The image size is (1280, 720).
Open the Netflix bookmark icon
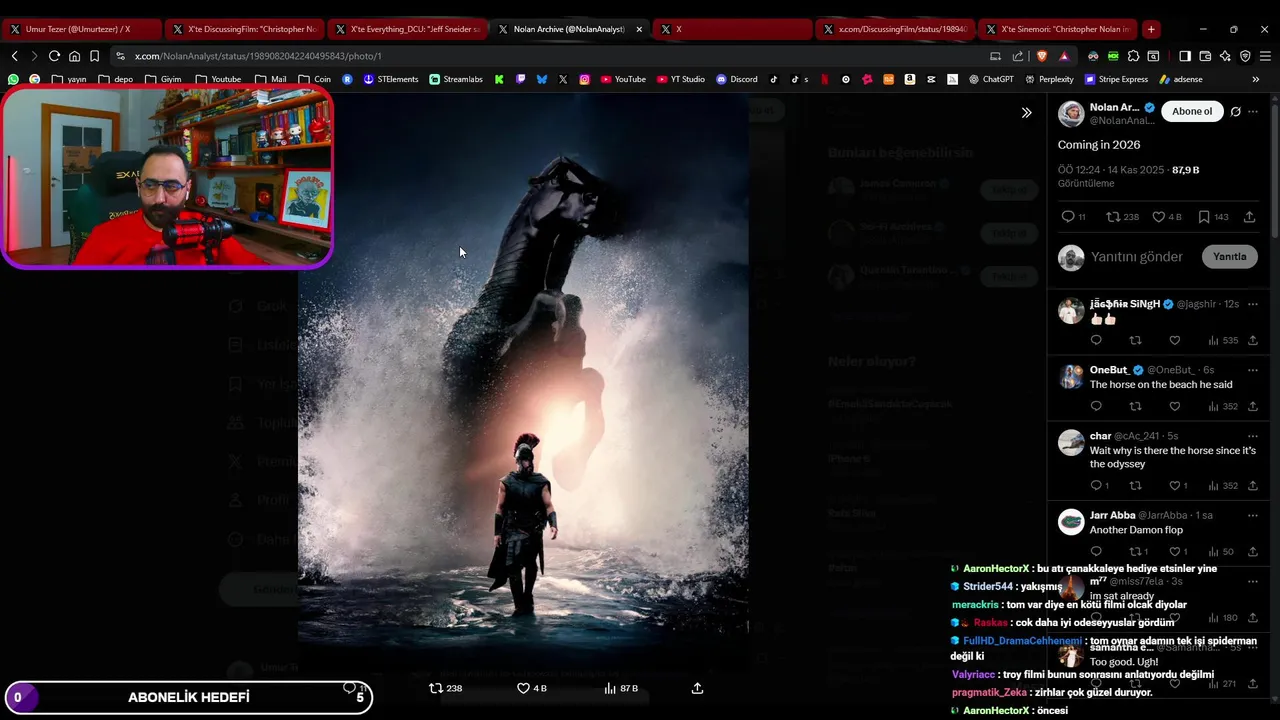click(825, 79)
